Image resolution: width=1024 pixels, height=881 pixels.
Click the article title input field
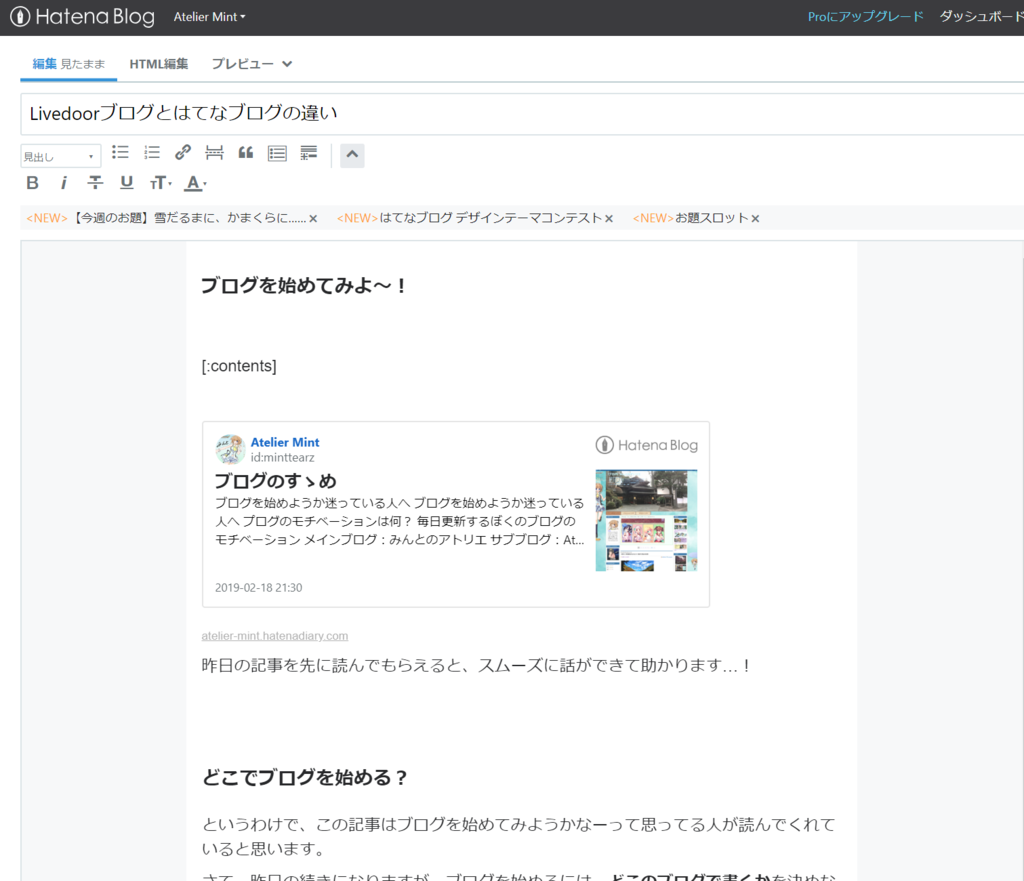pyautogui.click(x=522, y=114)
